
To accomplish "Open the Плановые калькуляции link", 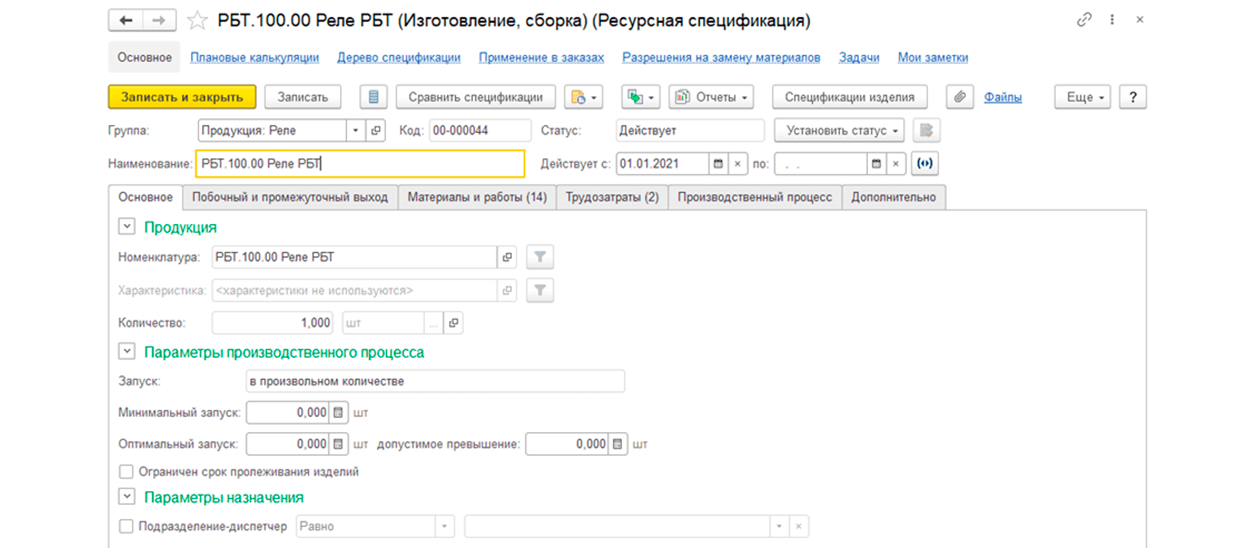I will tap(255, 58).
